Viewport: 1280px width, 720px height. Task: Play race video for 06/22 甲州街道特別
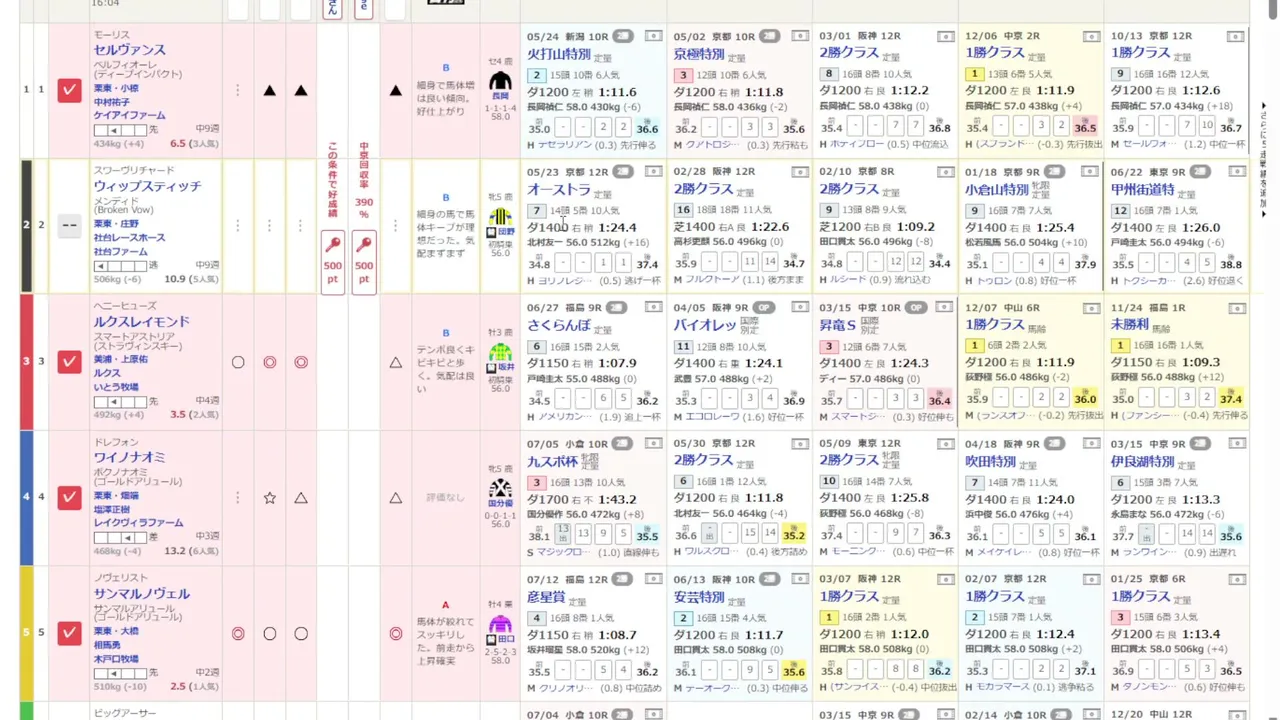pyautogui.click(x=1239, y=171)
